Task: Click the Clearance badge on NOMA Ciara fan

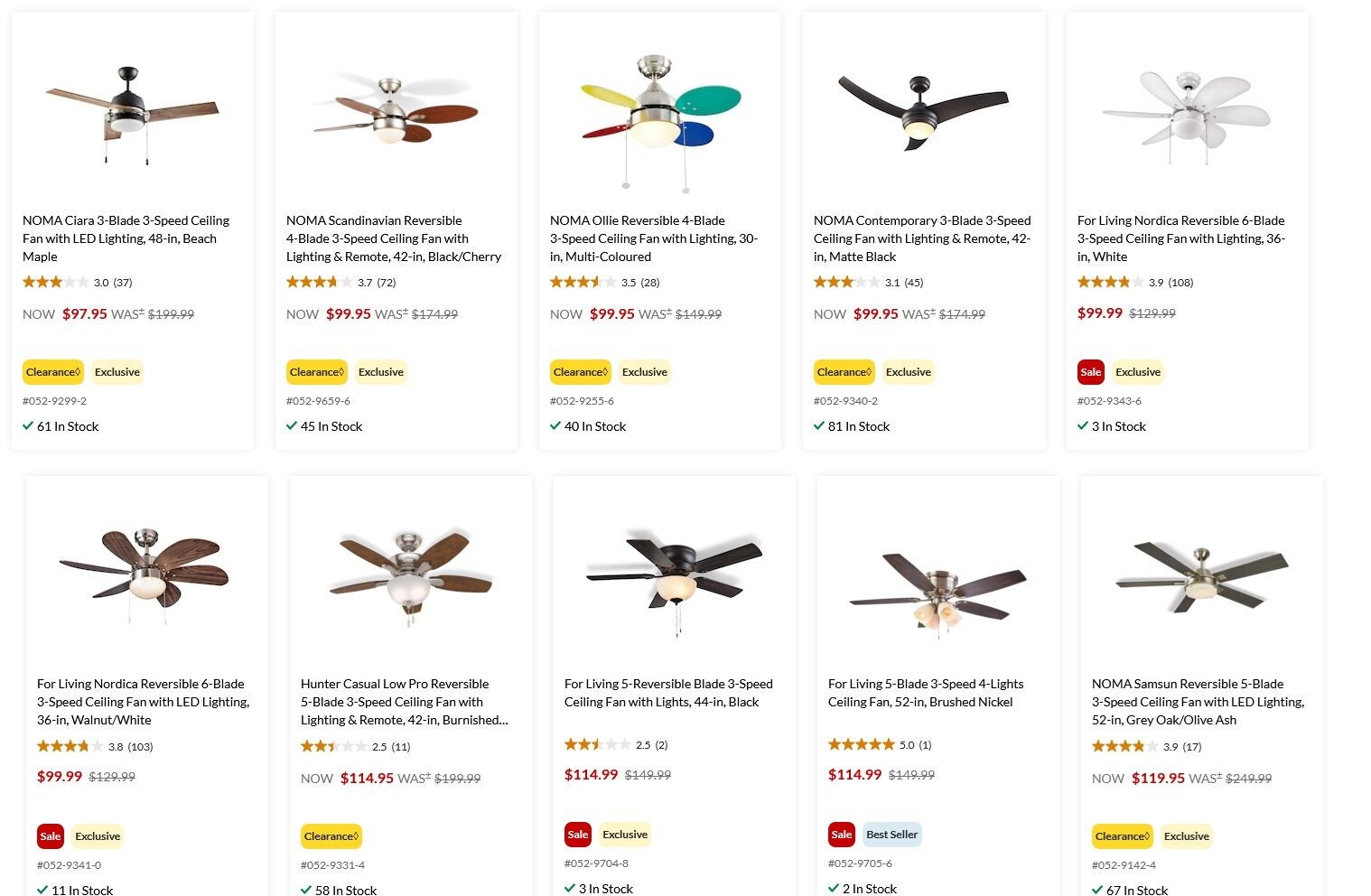Action: click(x=53, y=371)
